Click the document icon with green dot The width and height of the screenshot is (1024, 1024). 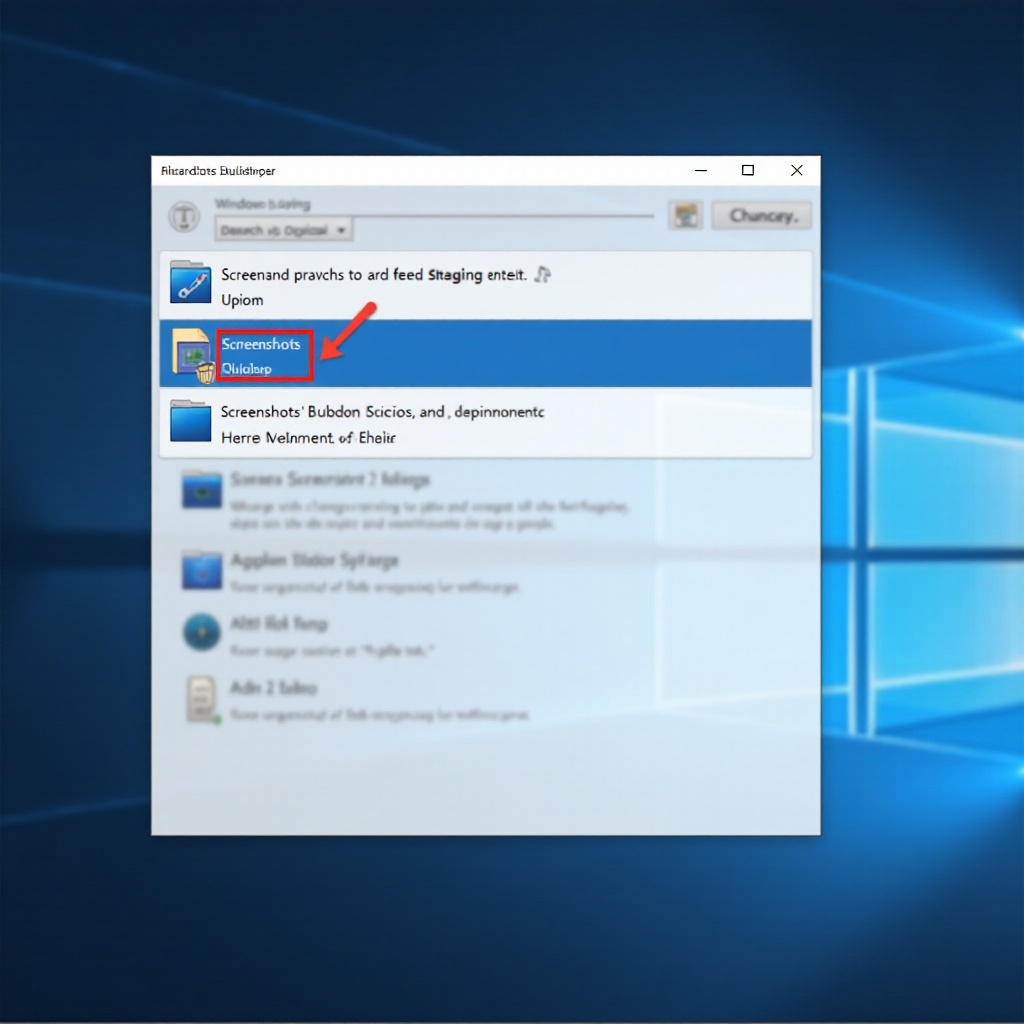[x=201, y=699]
